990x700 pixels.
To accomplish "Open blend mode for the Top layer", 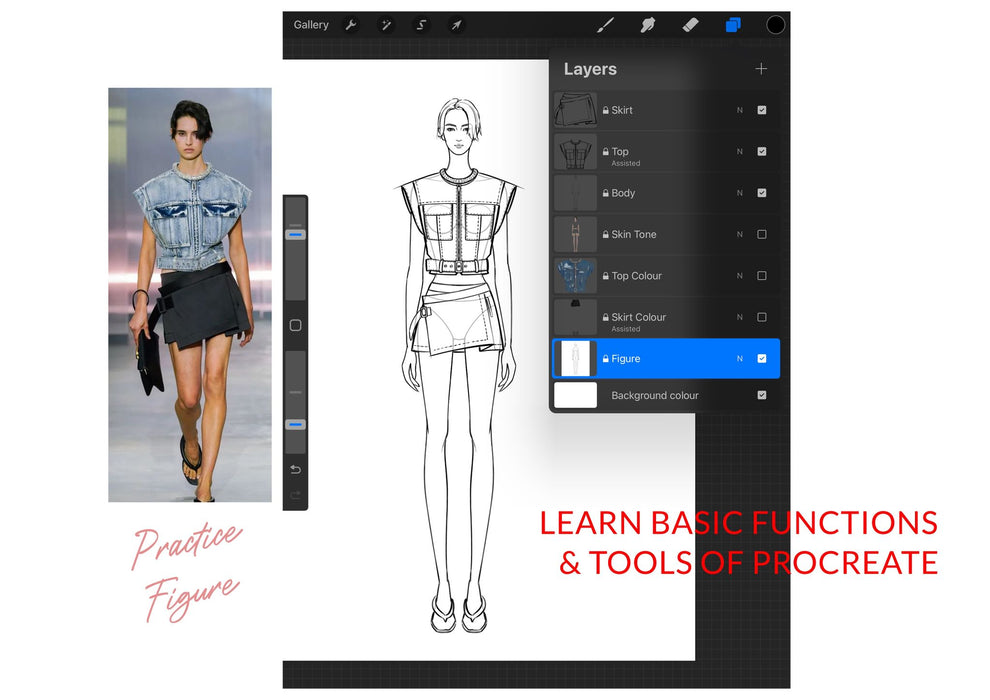I will (739, 151).
